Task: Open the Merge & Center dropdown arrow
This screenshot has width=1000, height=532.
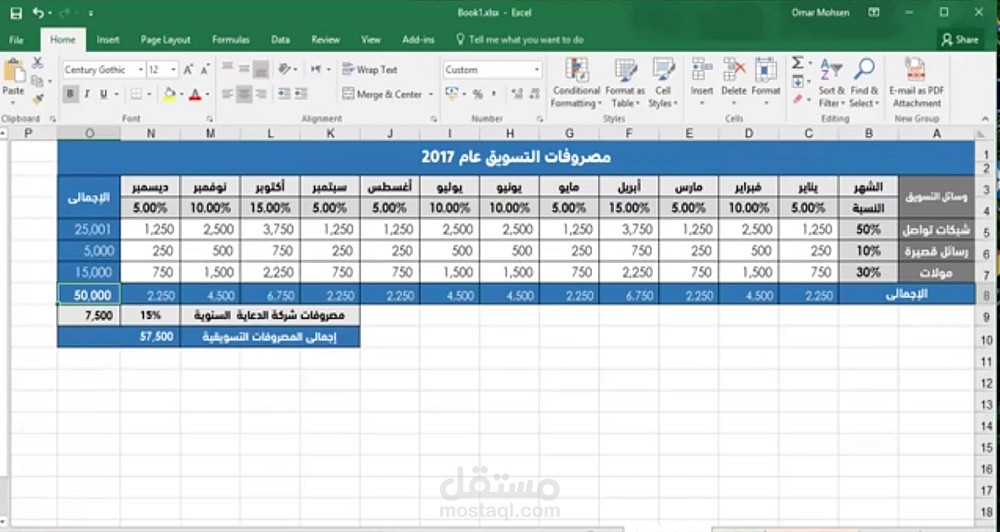Action: [431, 94]
